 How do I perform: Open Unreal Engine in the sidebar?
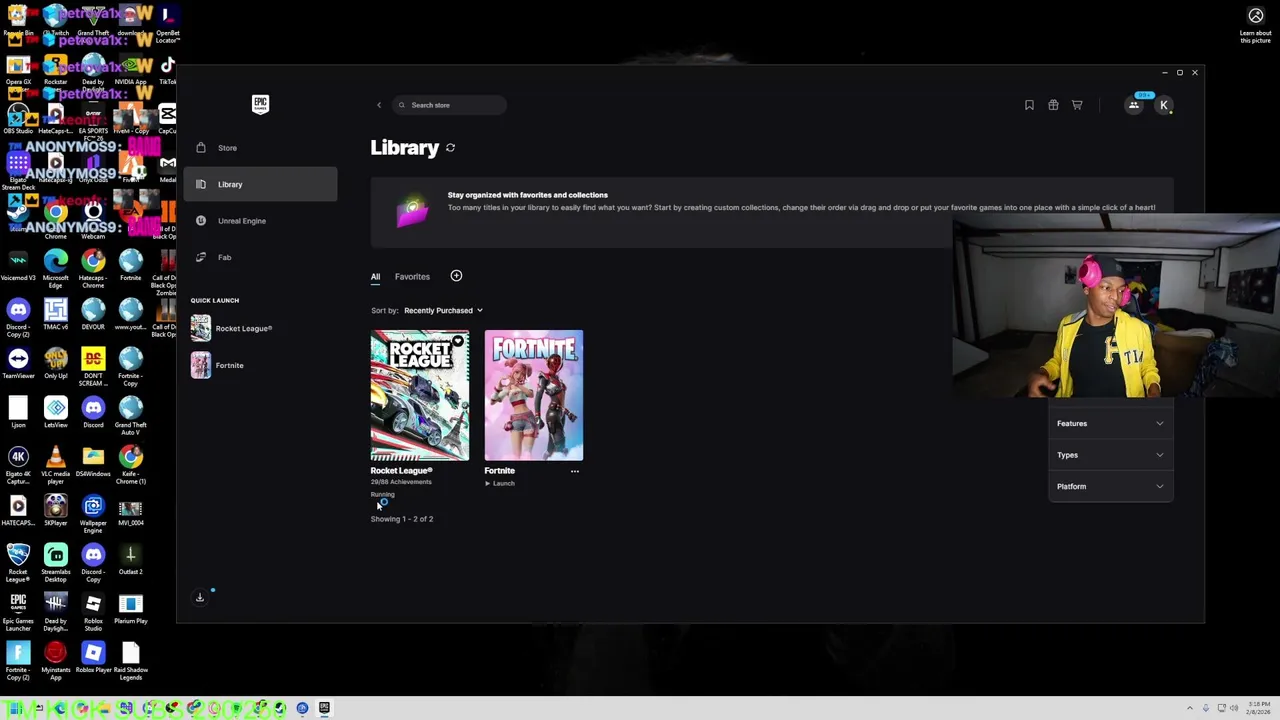tap(260, 221)
